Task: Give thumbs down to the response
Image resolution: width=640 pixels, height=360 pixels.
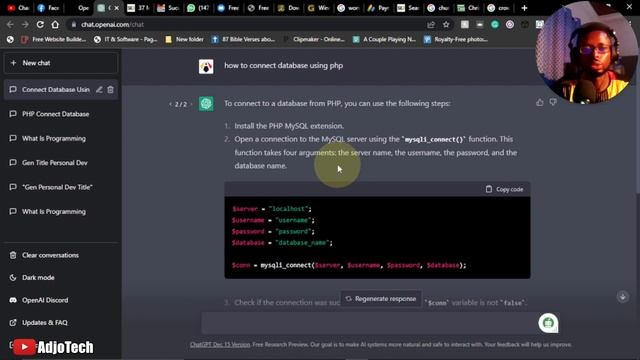Action: [x=553, y=102]
